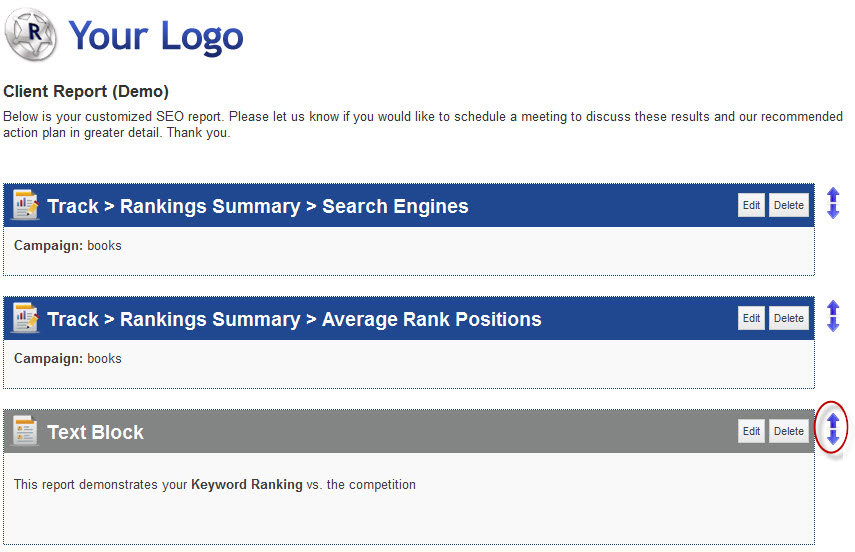
Task: Click the "Your Logo" title text
Action: 156,37
